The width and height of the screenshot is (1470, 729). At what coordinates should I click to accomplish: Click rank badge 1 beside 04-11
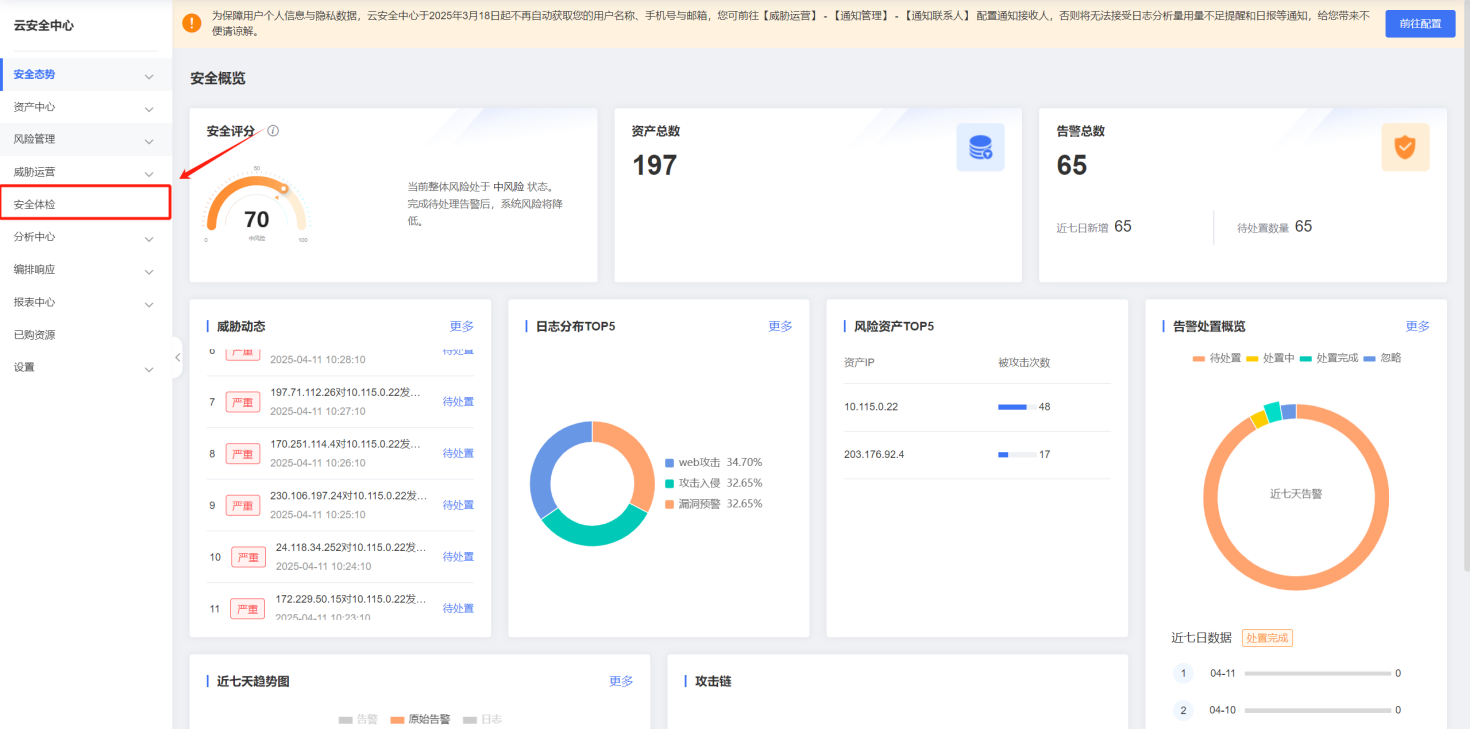[x=1184, y=674]
